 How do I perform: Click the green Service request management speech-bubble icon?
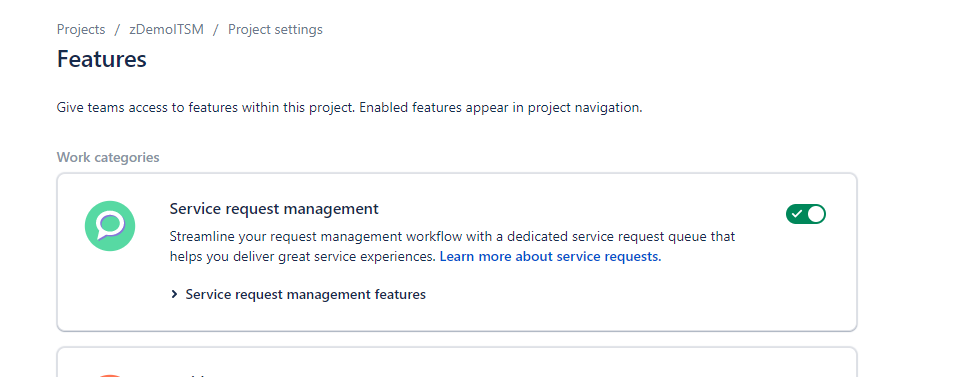[x=110, y=226]
